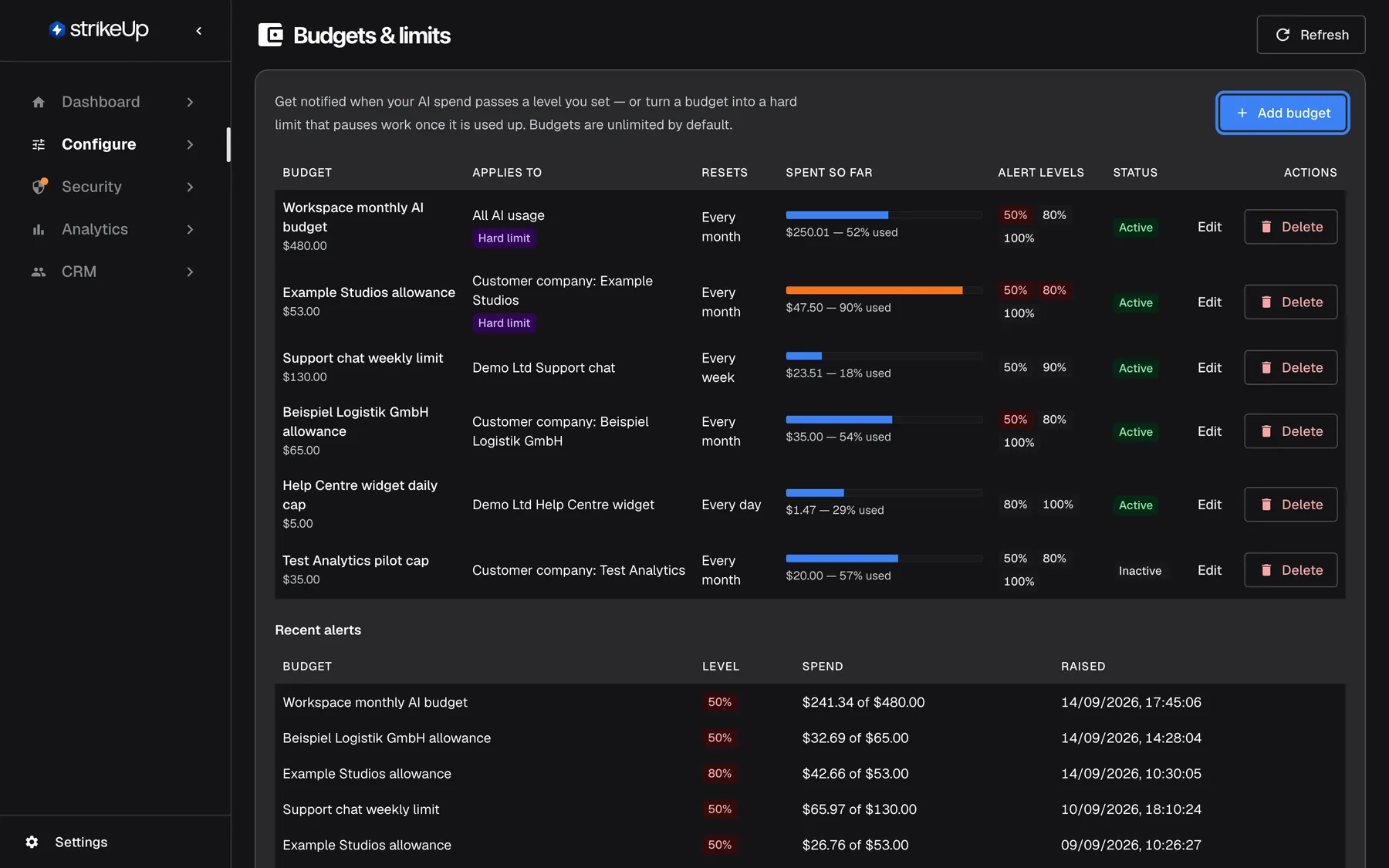Open the Security section
The height and width of the screenshot is (868, 1389).
[113, 187]
